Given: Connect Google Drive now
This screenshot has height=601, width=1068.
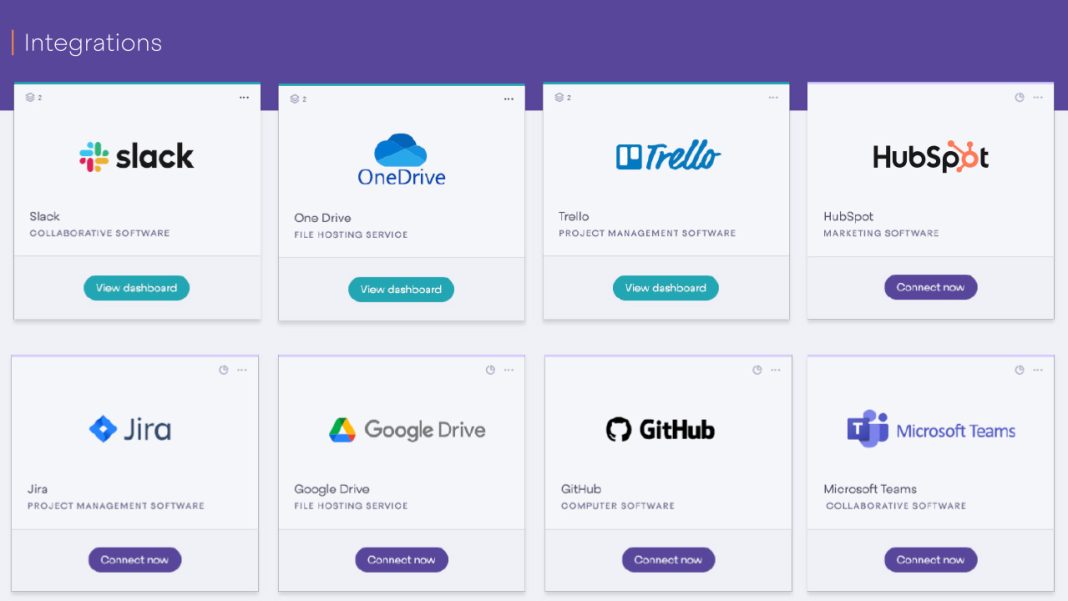Looking at the screenshot, I should 401,559.
